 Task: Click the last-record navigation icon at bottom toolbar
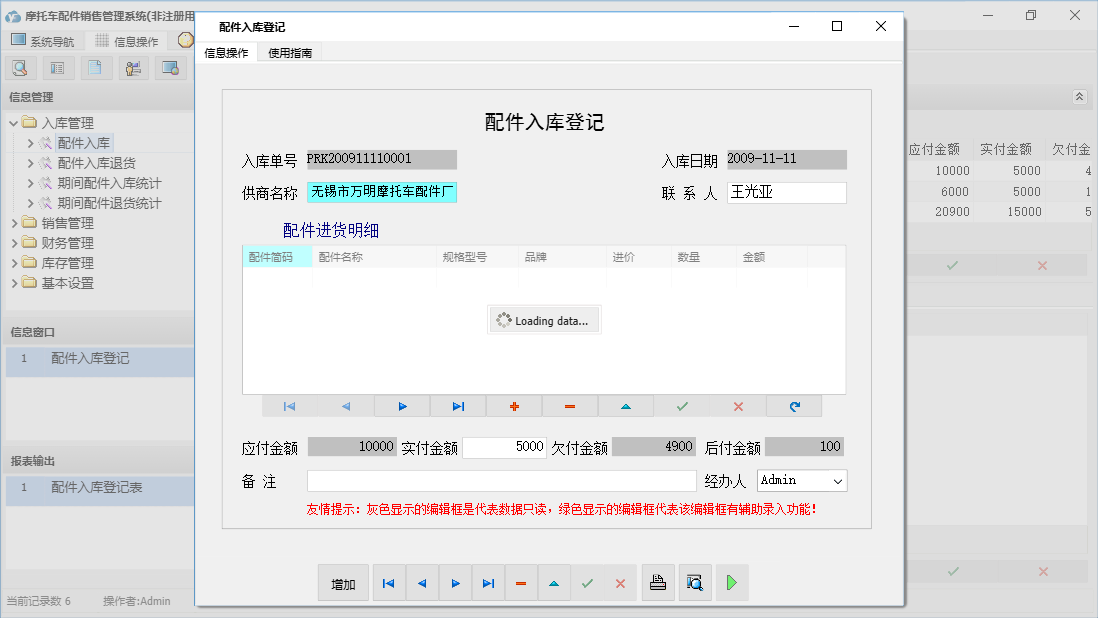[x=488, y=582]
